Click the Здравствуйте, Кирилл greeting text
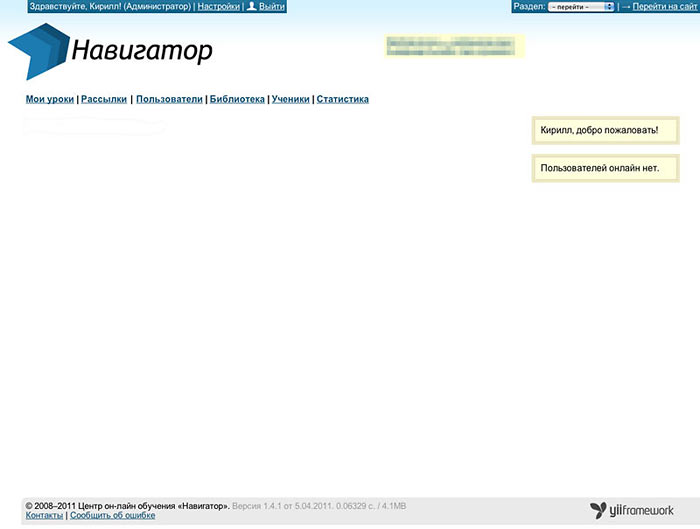The width and height of the screenshot is (700, 529). [110, 6]
